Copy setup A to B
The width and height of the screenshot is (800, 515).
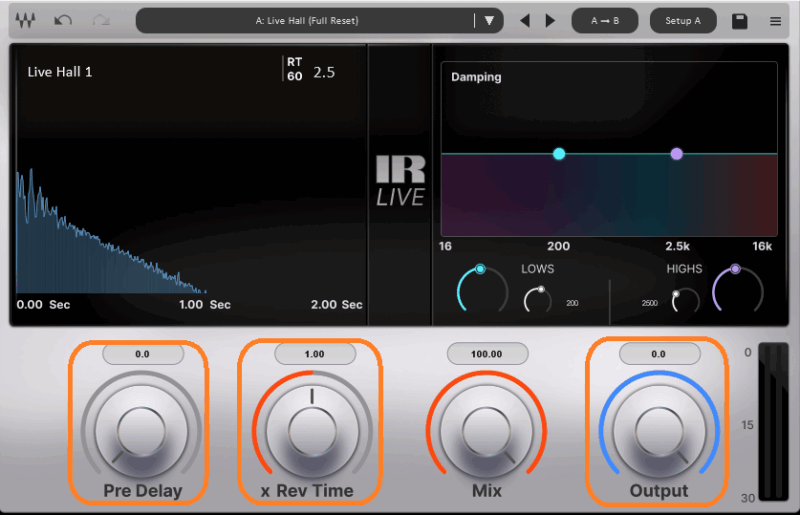pyautogui.click(x=605, y=20)
